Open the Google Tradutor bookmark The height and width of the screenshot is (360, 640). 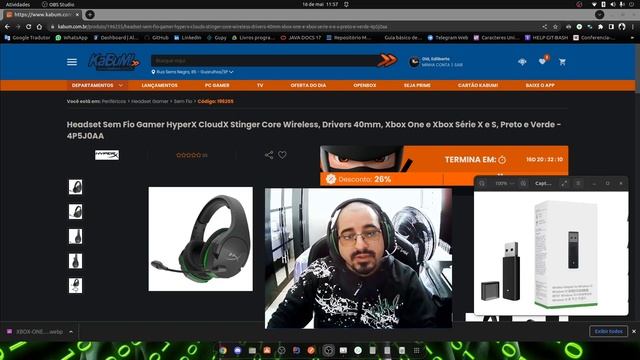pos(27,38)
